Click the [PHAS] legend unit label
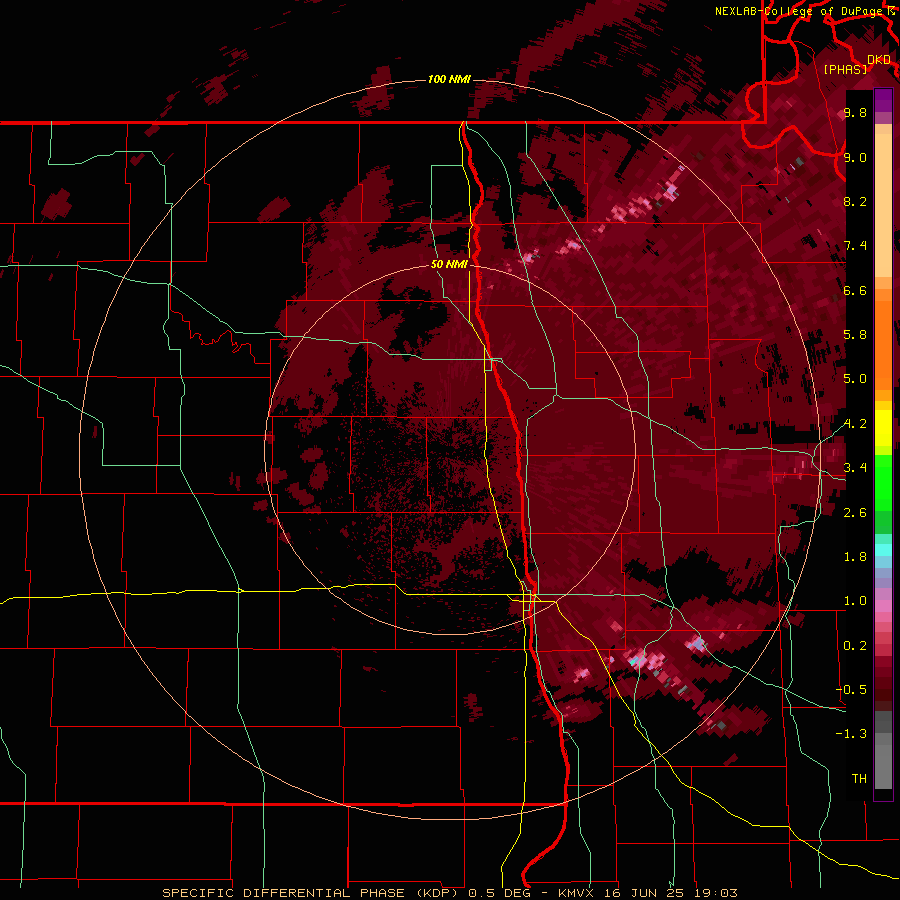The height and width of the screenshot is (900, 900). coord(845,69)
